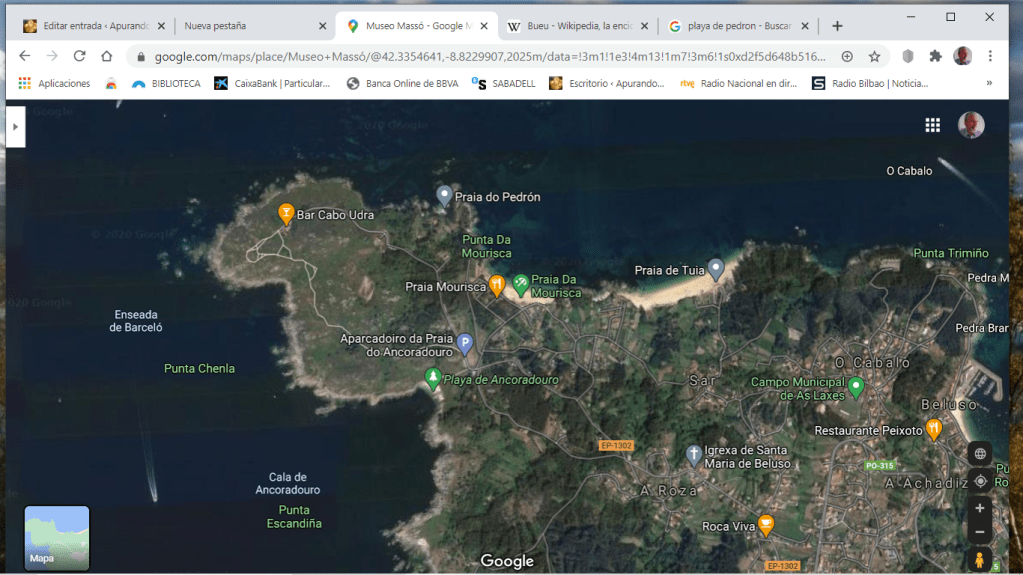This screenshot has width=1023, height=575.
Task: Reload the current page
Action: point(79,57)
